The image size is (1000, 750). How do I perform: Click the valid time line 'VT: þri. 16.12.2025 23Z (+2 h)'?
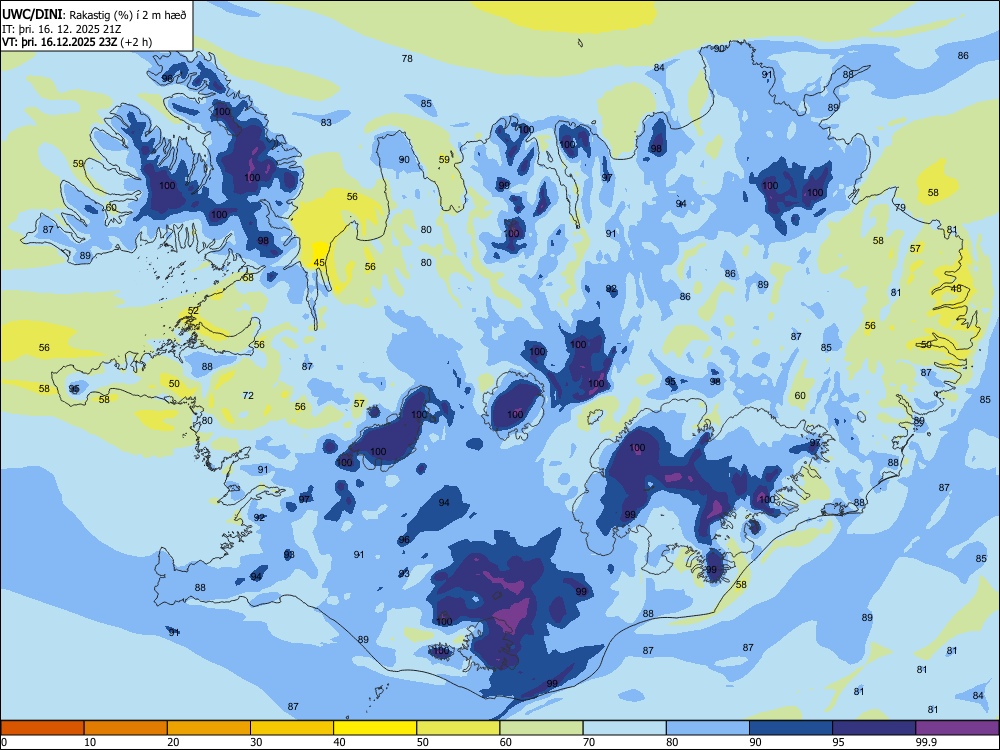pos(77,41)
